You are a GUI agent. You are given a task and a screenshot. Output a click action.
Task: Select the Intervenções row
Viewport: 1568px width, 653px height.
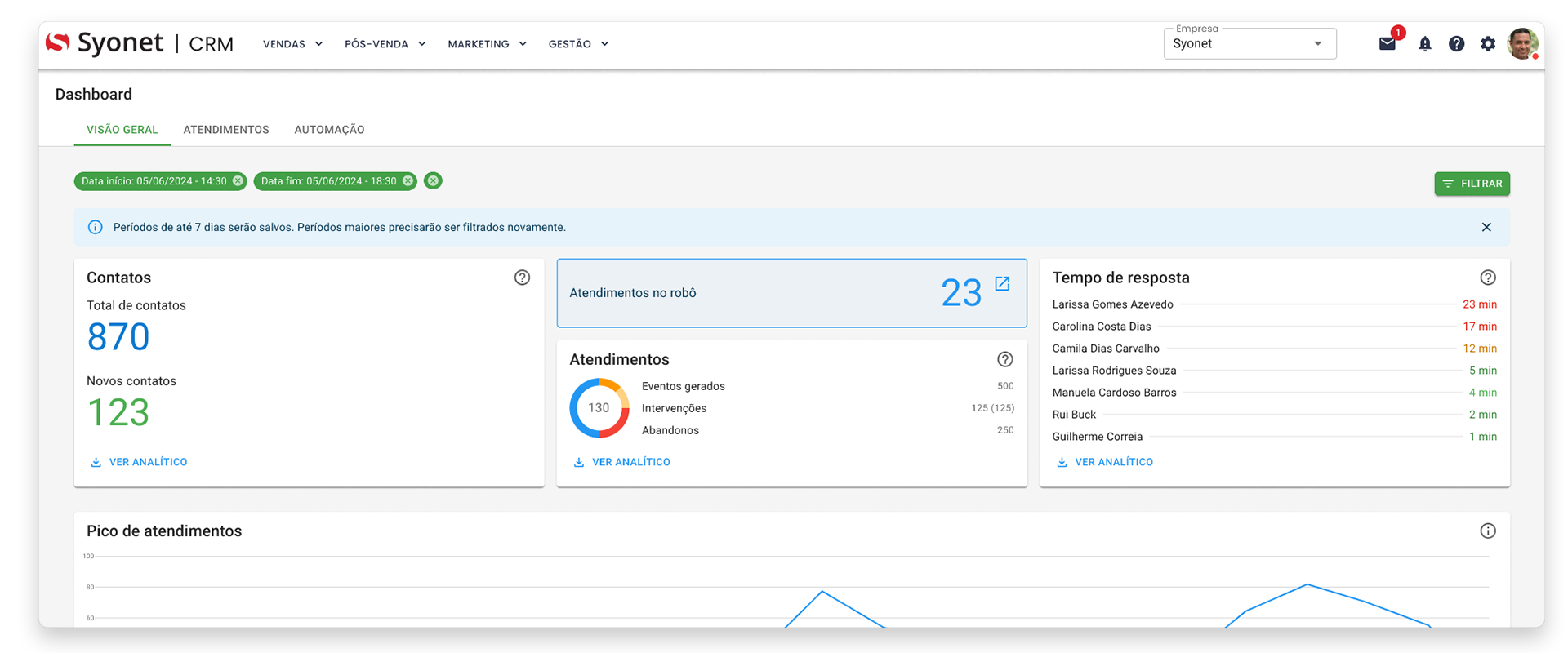[828, 408]
